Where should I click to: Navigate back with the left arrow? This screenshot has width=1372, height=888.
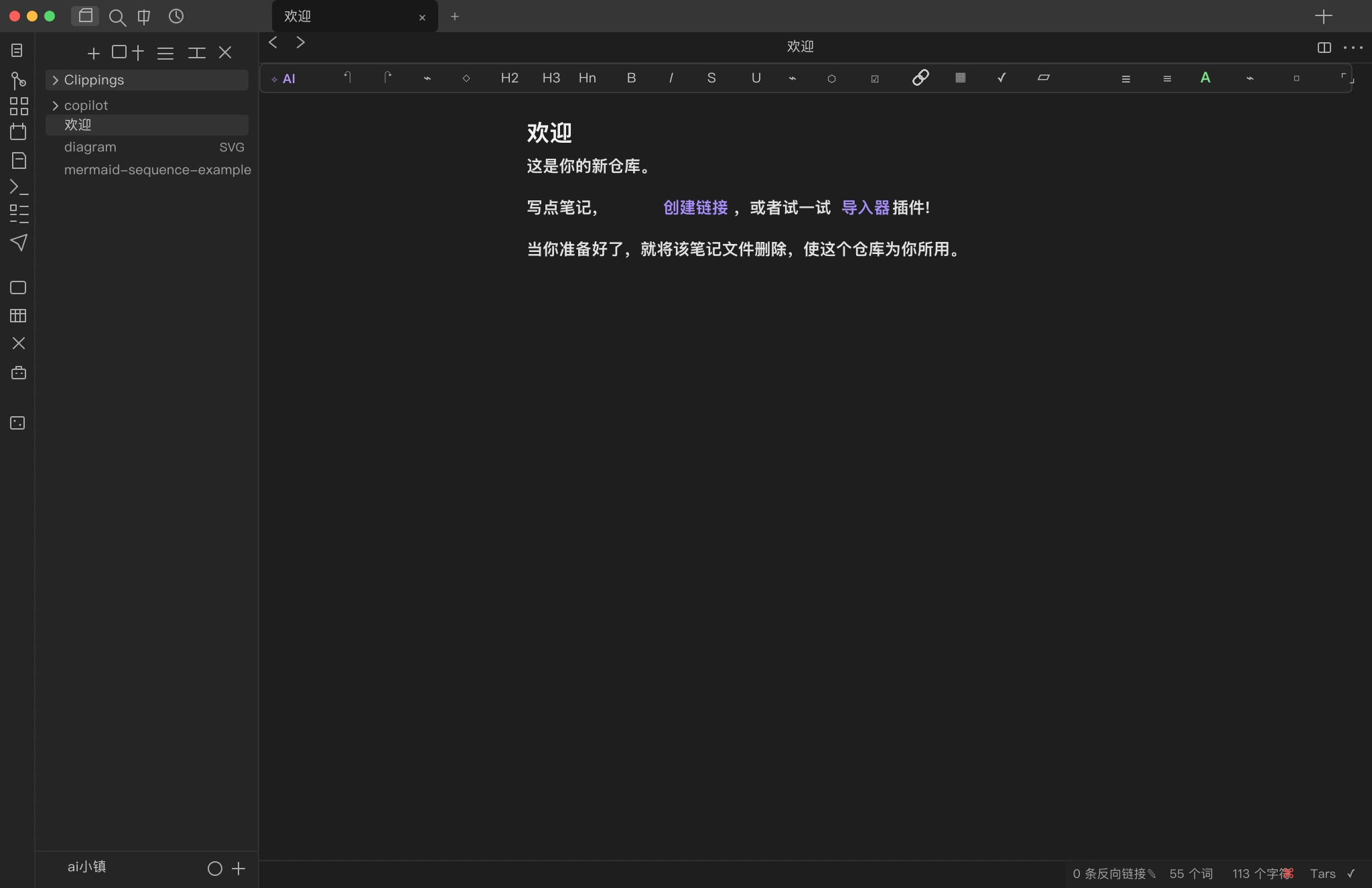click(x=273, y=42)
